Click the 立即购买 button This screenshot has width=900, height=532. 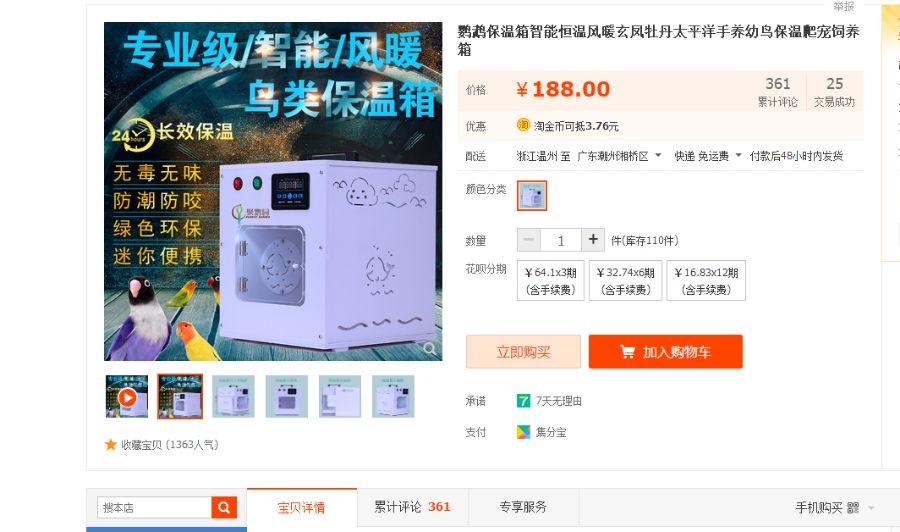[523, 352]
